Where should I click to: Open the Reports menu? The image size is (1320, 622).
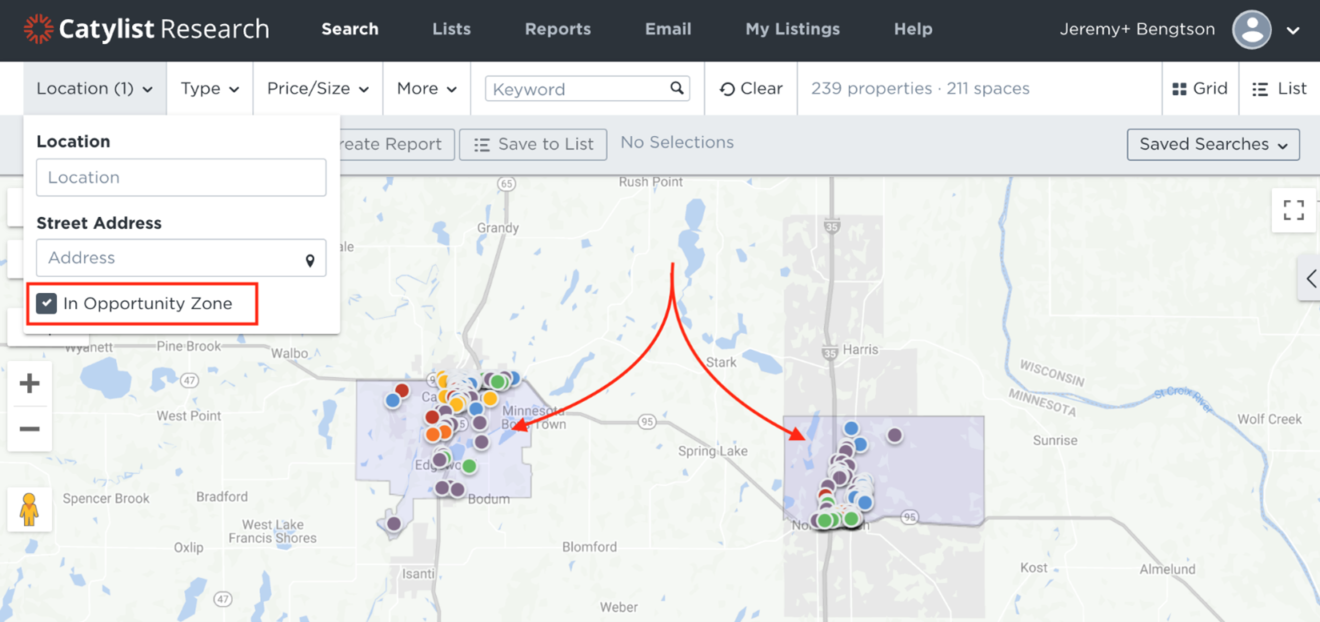point(557,29)
